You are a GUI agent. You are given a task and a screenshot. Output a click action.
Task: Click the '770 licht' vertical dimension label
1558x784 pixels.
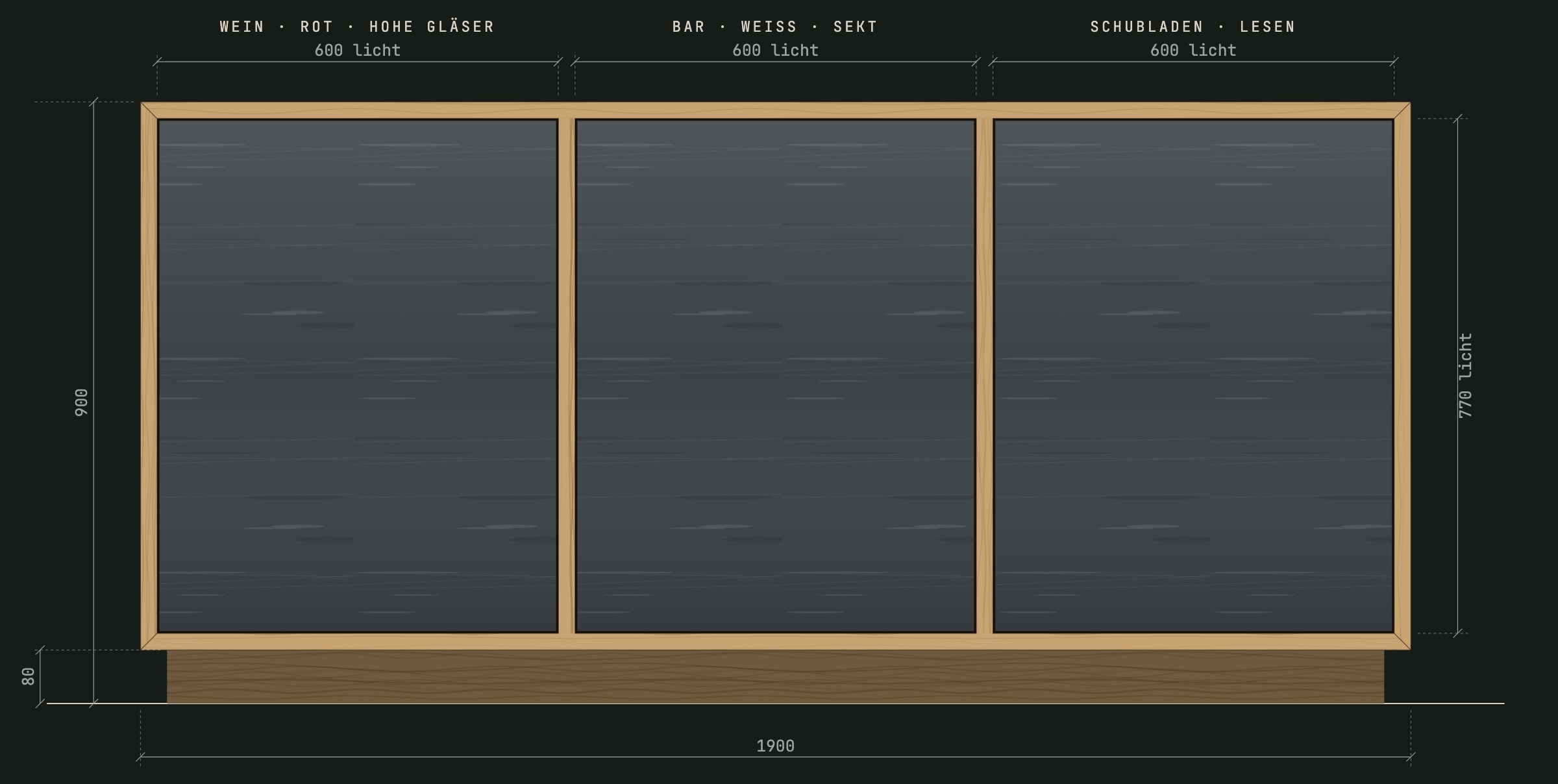tap(1465, 376)
